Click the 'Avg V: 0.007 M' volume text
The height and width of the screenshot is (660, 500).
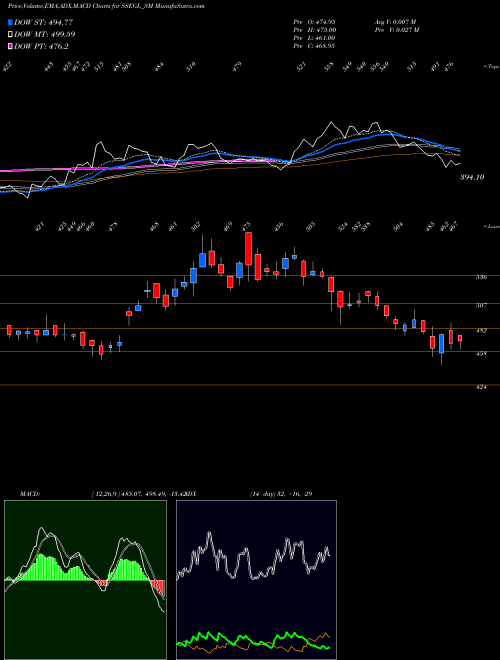click(x=395, y=21)
